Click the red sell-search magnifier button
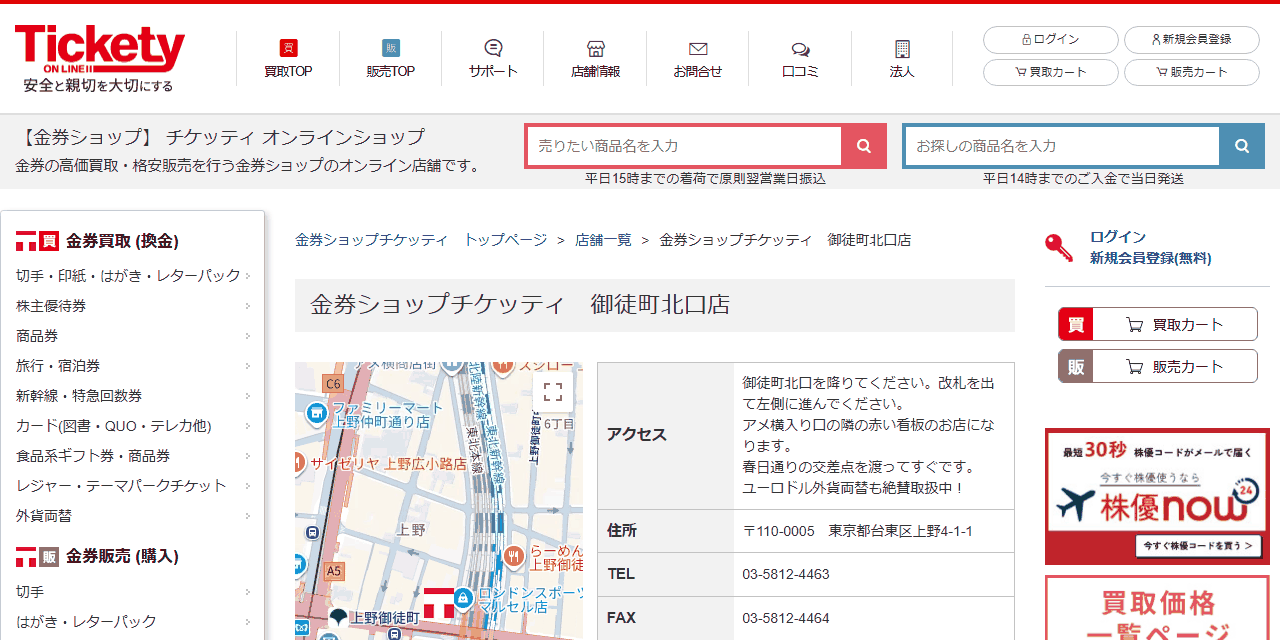1280x640 pixels. click(x=864, y=146)
